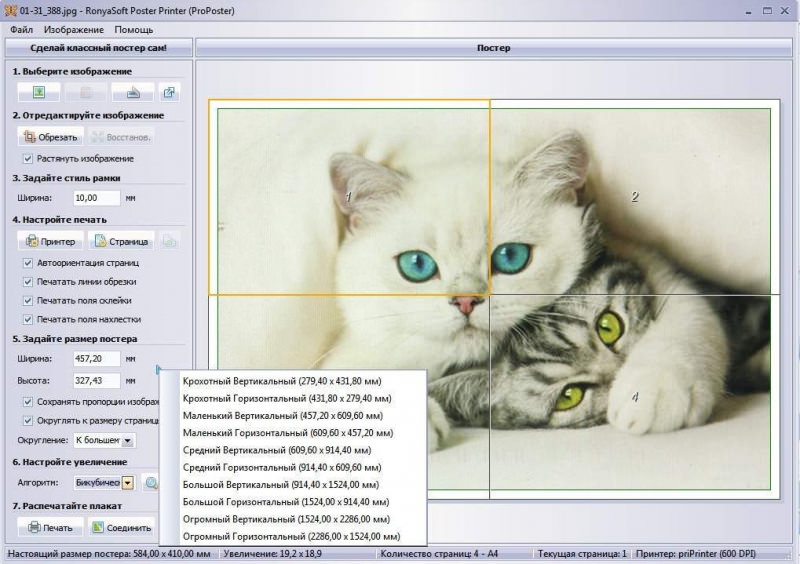
Task: Click the Обрезать crop tool button
Action: (x=51, y=137)
